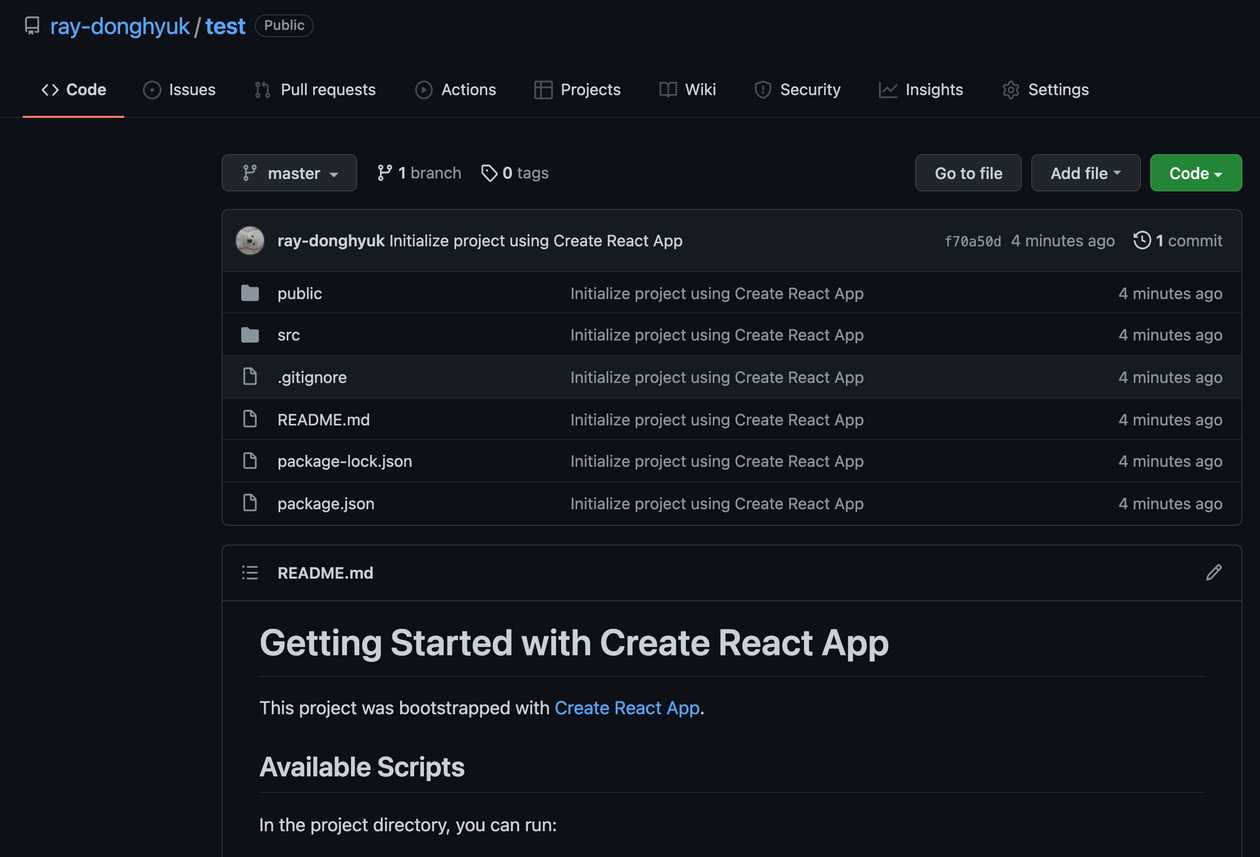
Task: Open the README table of contents icon
Action: pyautogui.click(x=250, y=573)
